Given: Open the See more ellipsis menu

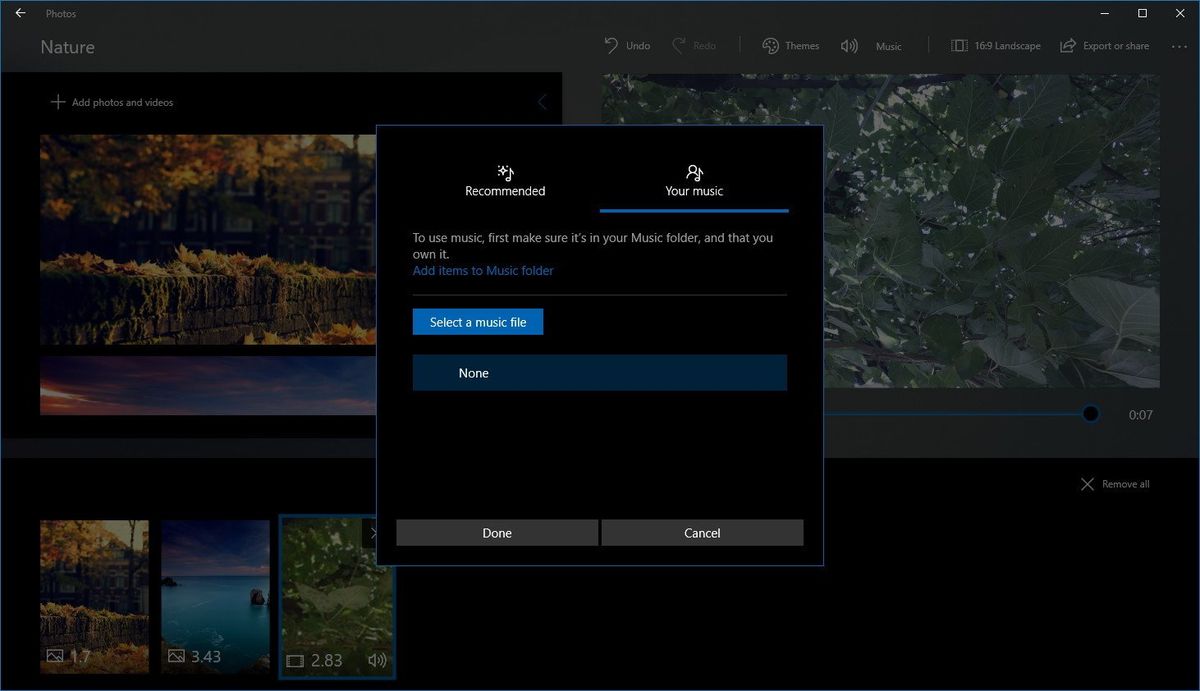Looking at the screenshot, I should [x=1180, y=45].
